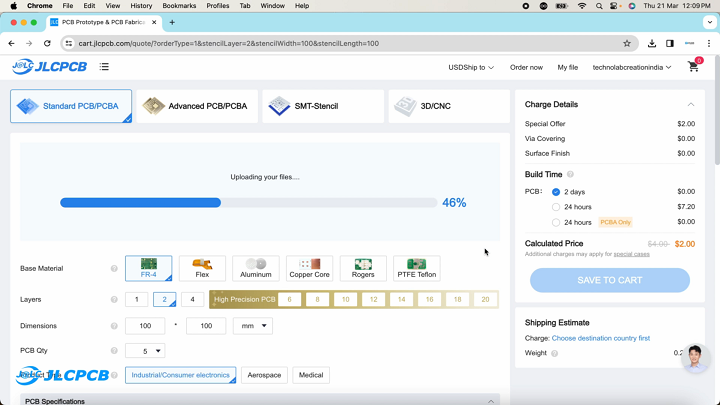Image resolution: width=720 pixels, height=405 pixels.
Task: Click the JLCPCB logo in header
Action: tap(50, 67)
